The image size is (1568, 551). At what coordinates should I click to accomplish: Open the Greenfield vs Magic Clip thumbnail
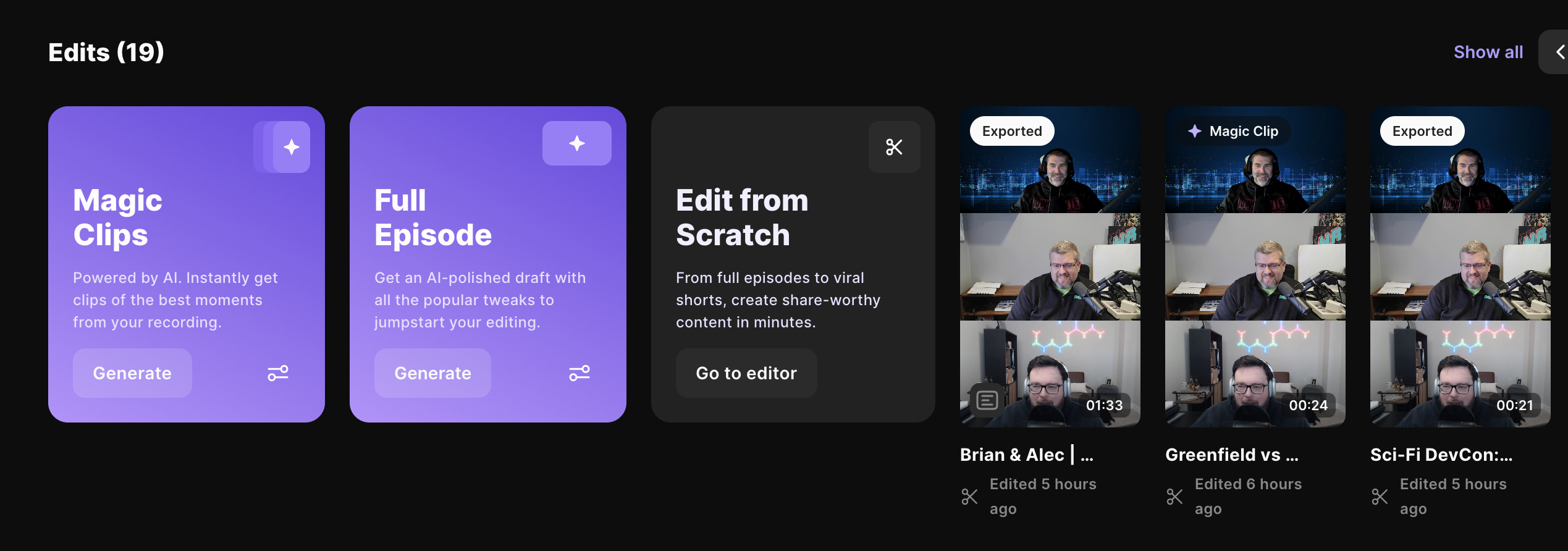tap(1255, 266)
